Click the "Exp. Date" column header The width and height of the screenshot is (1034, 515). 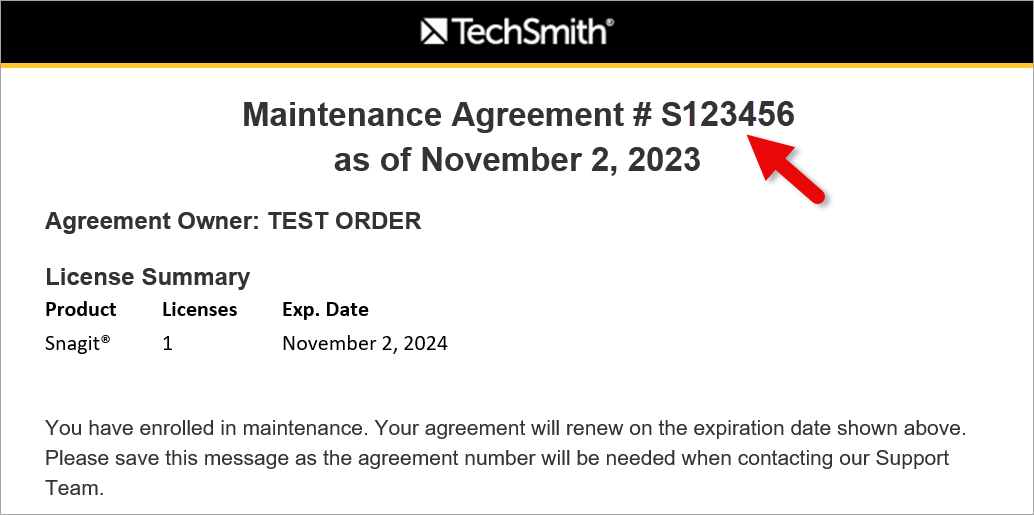coord(325,309)
